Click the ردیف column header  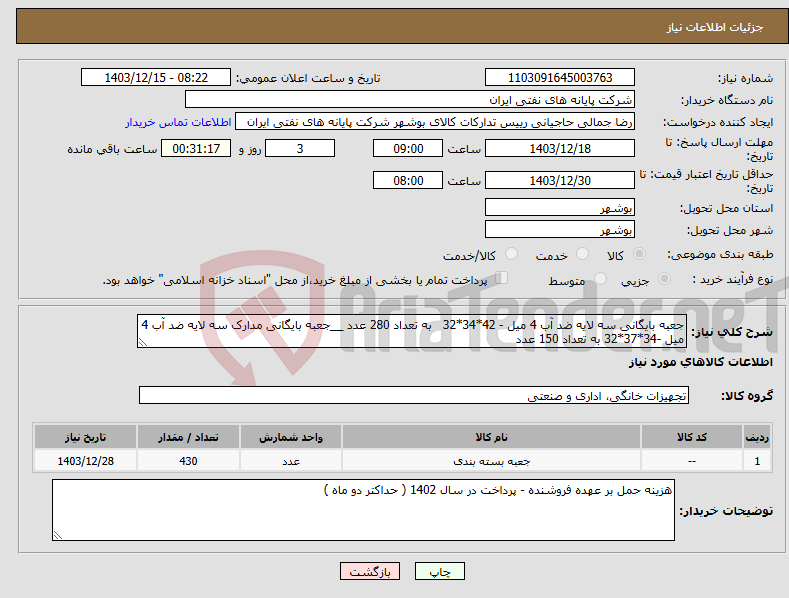coord(757,437)
